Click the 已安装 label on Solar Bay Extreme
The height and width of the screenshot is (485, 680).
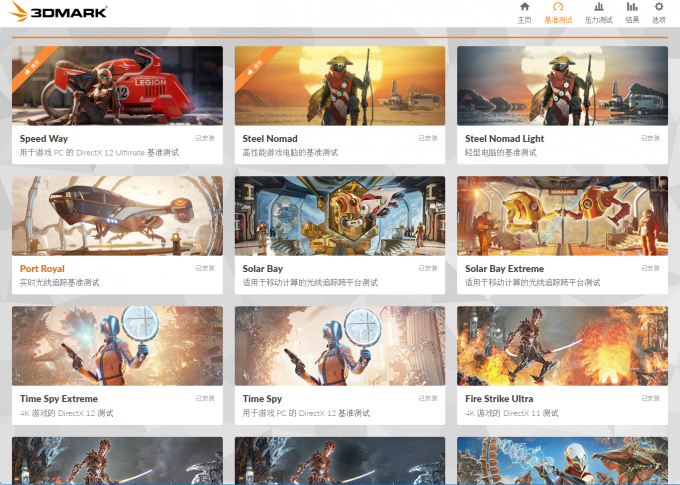[651, 268]
